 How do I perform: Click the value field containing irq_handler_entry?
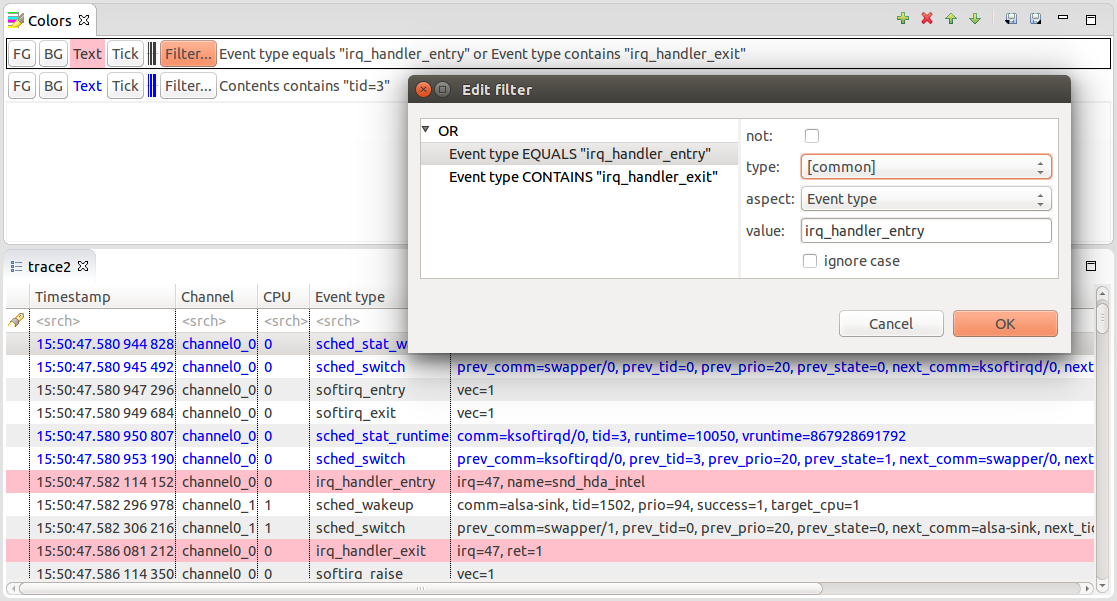click(x=925, y=231)
